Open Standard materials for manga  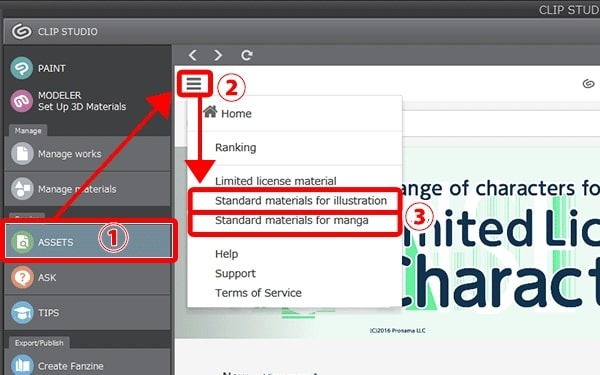pyautogui.click(x=292, y=220)
